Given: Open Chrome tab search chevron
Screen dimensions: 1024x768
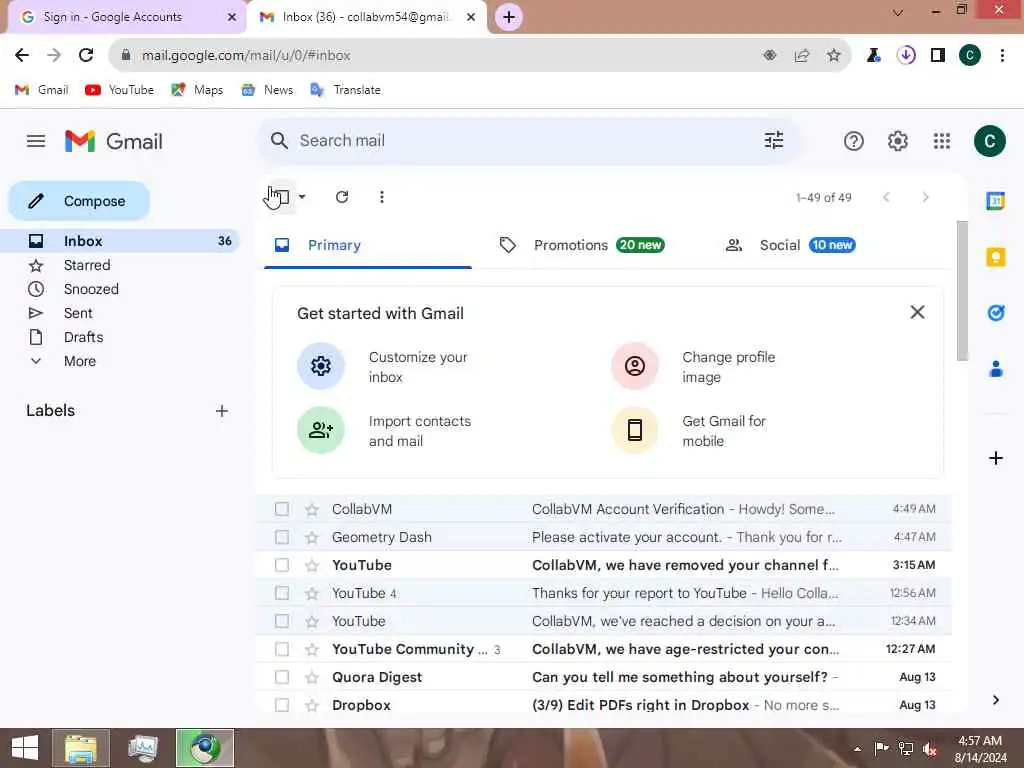Looking at the screenshot, I should point(898,12).
